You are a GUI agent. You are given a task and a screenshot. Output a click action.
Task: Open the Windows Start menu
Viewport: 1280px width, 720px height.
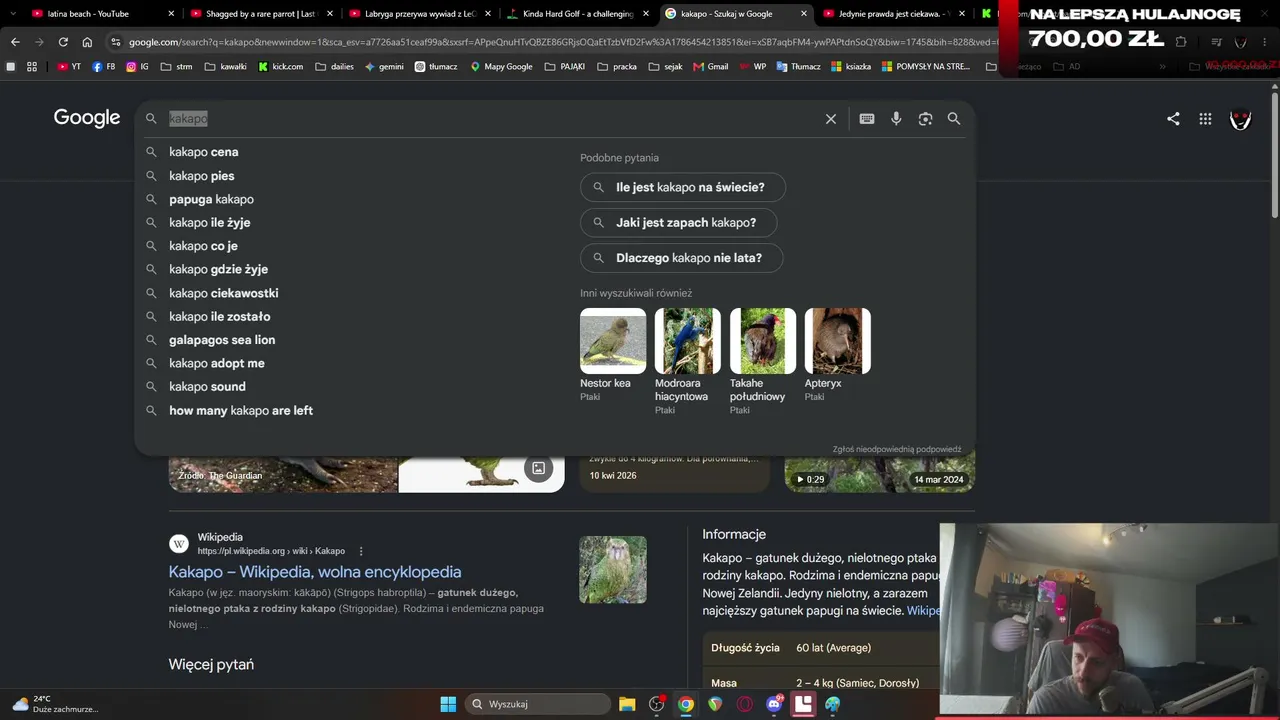[x=448, y=704]
